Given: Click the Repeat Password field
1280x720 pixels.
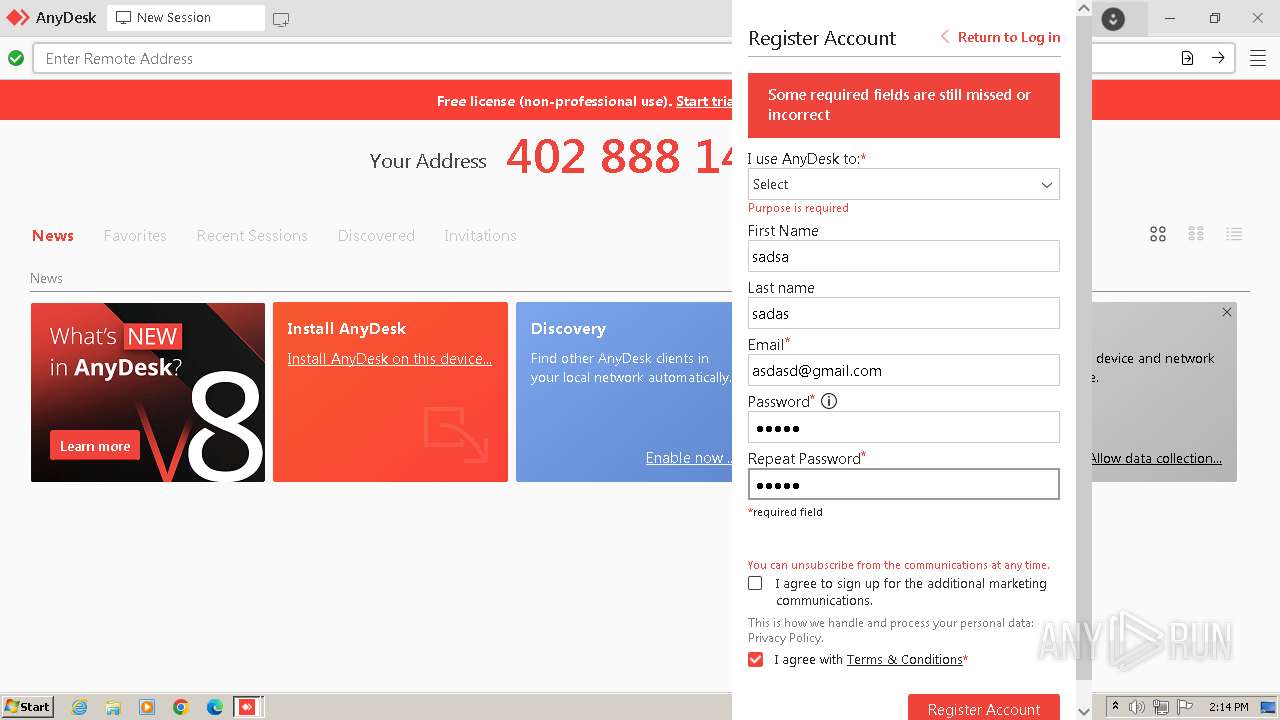Looking at the screenshot, I should click(903, 484).
